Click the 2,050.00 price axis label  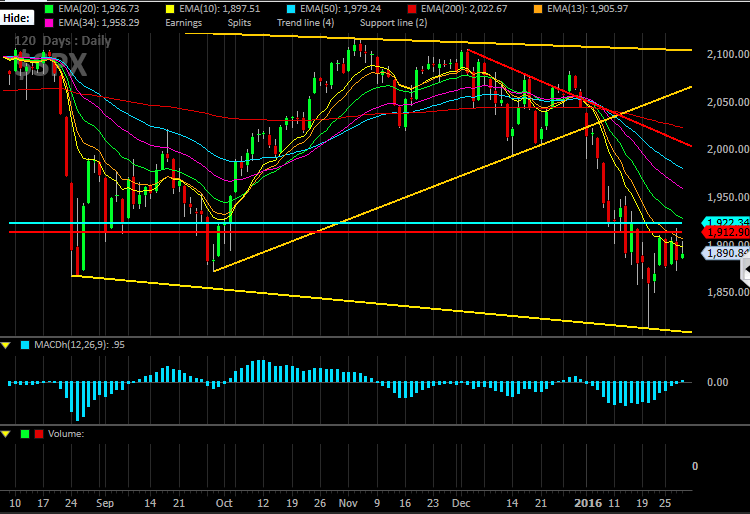pos(728,102)
